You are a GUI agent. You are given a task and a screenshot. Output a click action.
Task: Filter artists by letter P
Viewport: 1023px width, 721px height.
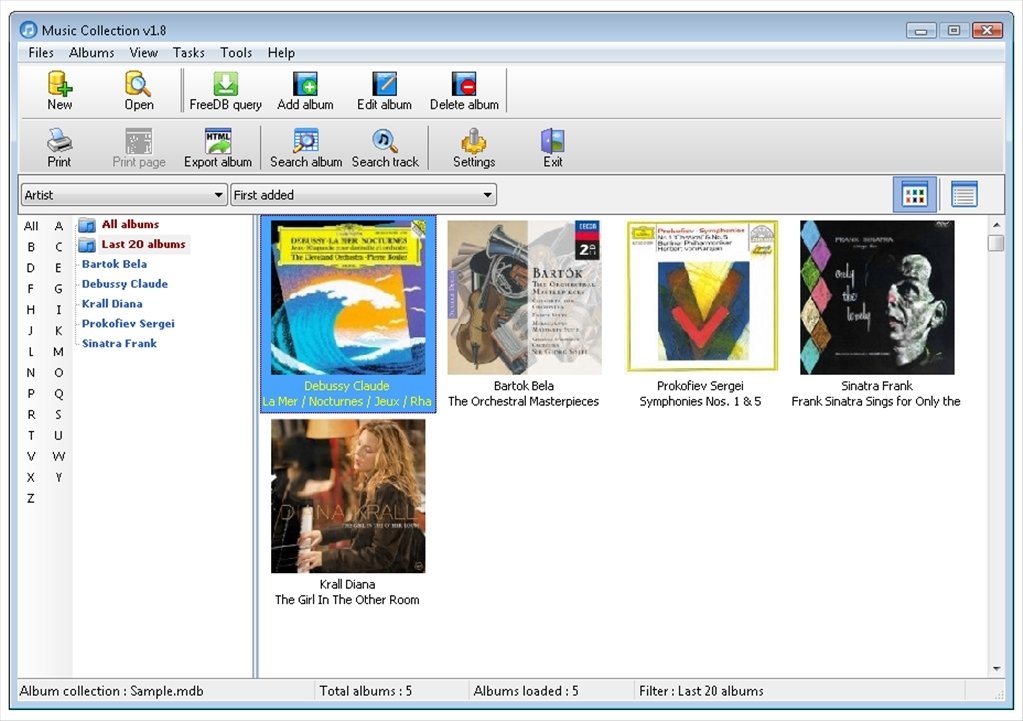[31, 393]
